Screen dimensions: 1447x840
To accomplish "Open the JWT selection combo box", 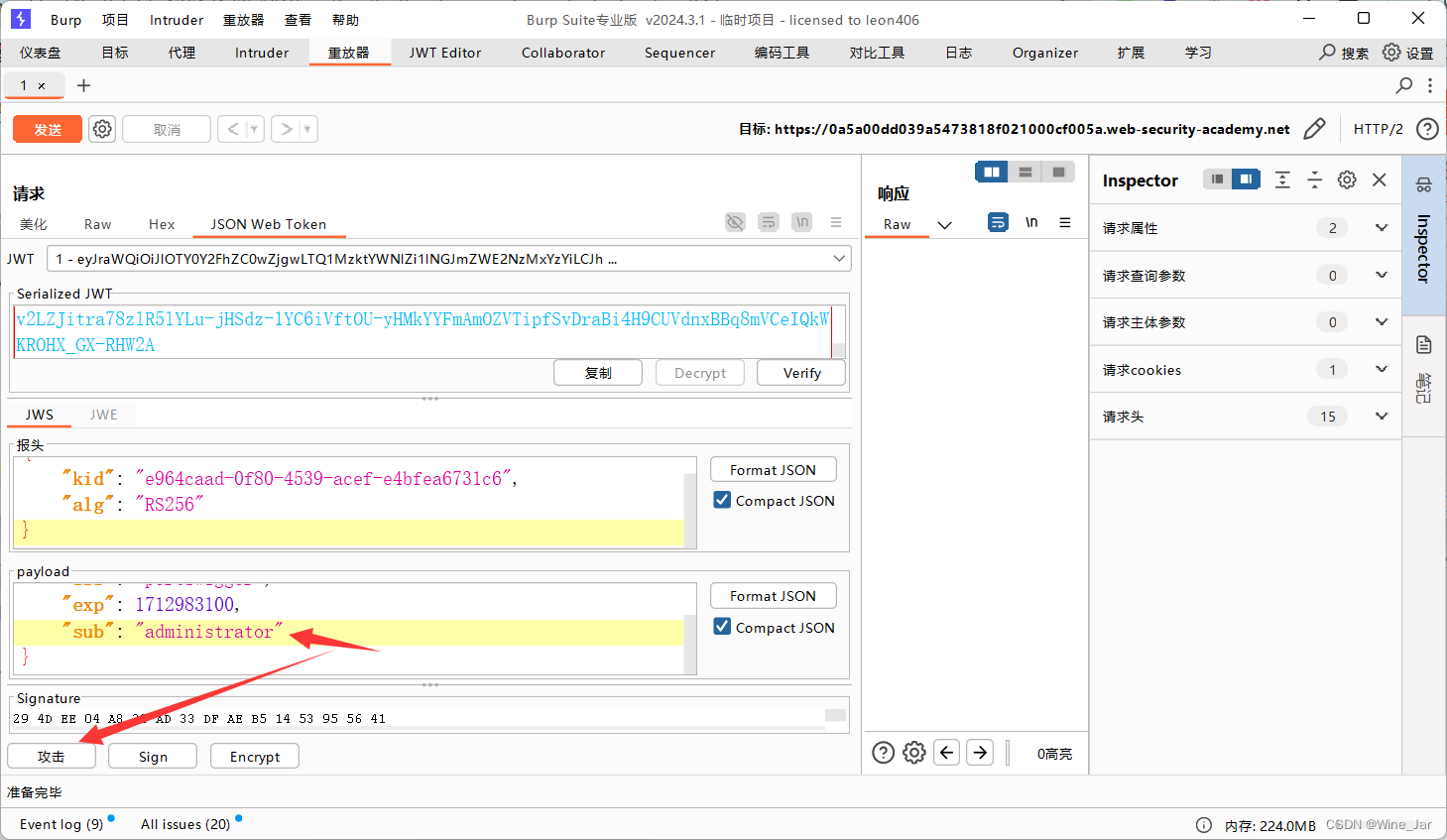I will [x=449, y=259].
